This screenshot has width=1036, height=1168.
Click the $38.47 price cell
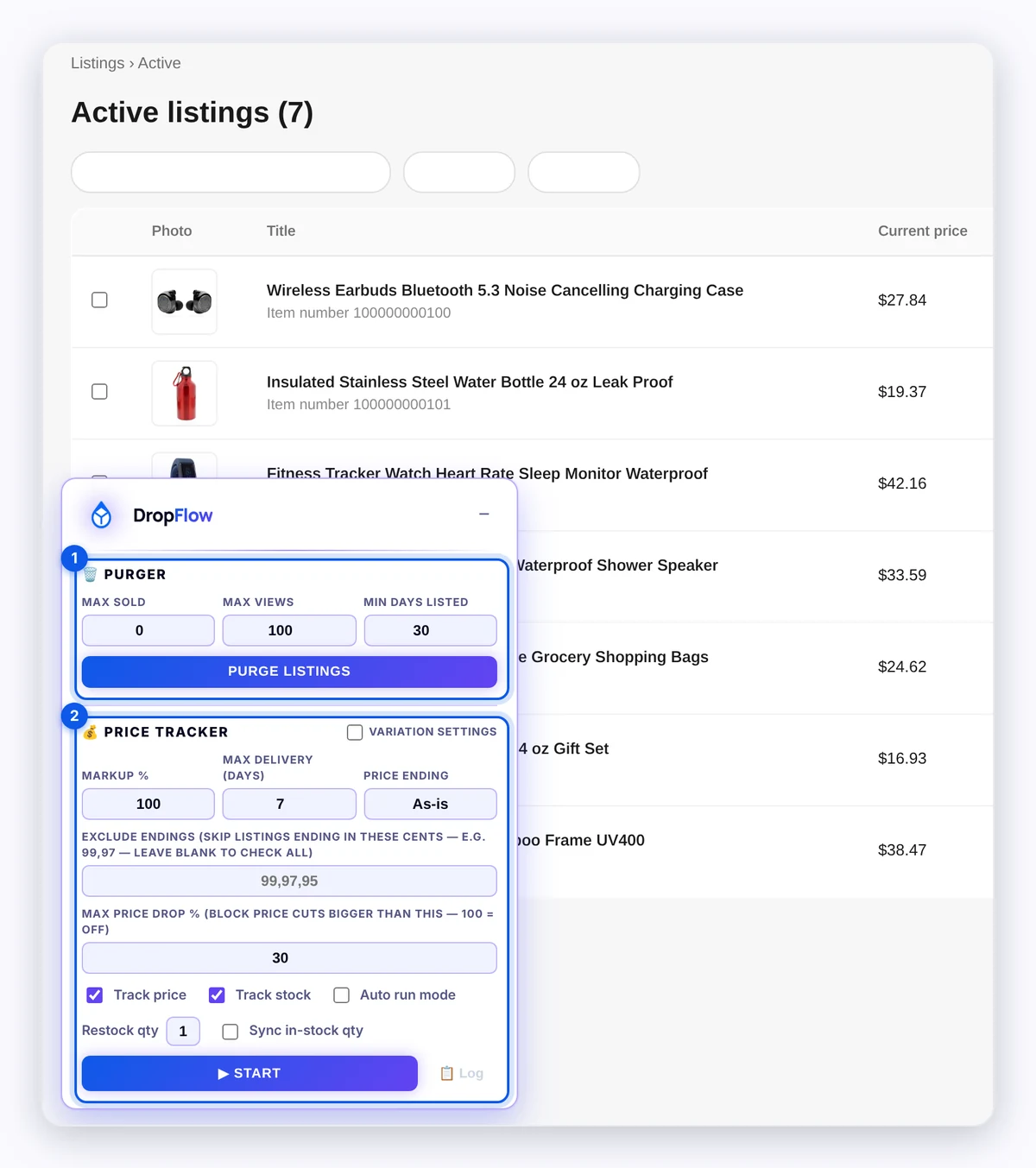902,849
